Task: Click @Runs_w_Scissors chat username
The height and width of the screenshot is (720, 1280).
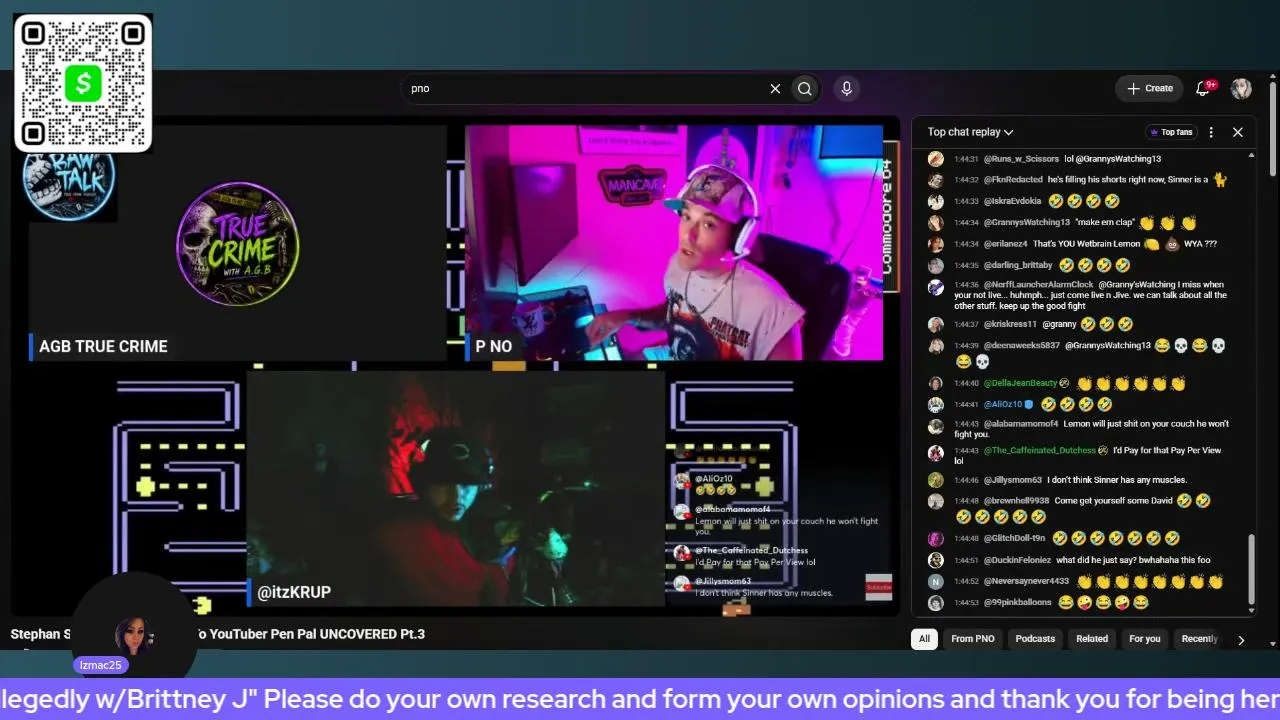Action: [x=1021, y=159]
